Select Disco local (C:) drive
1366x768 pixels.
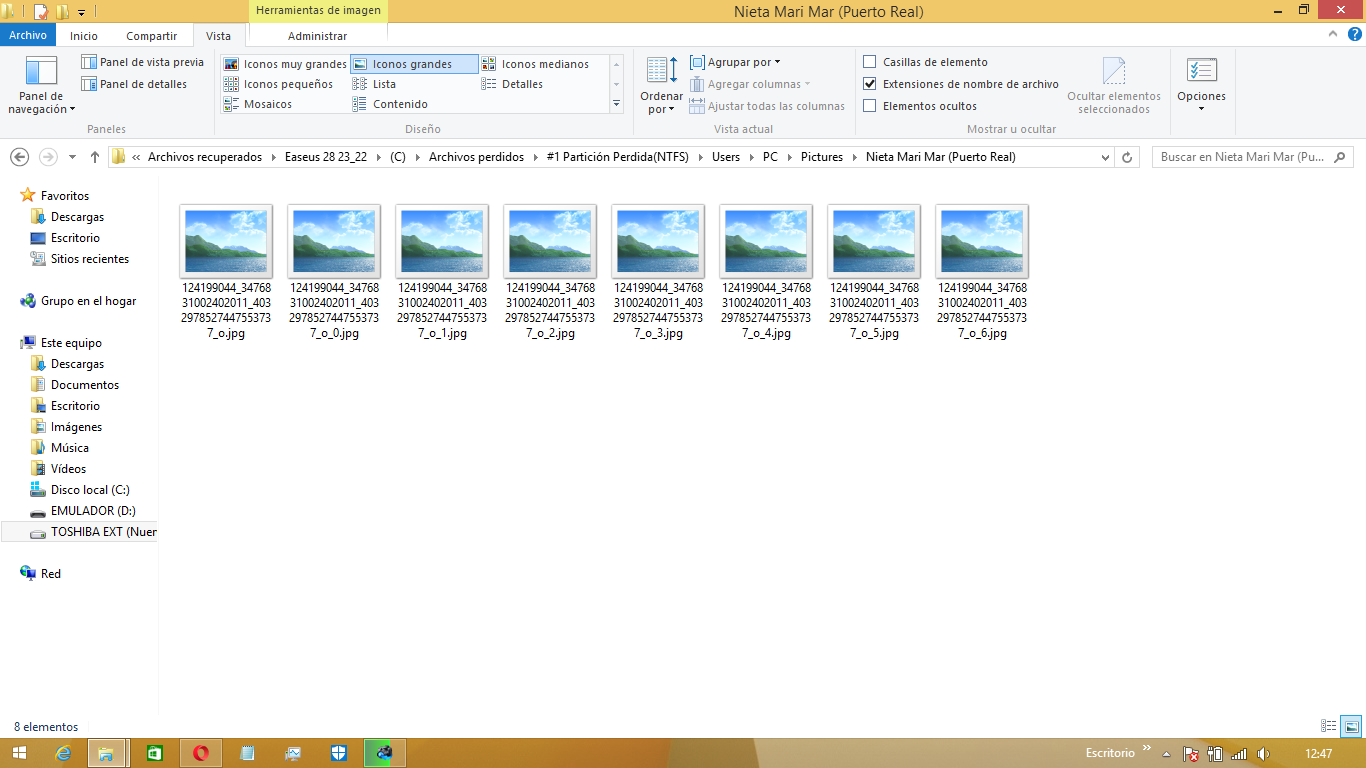pos(90,490)
